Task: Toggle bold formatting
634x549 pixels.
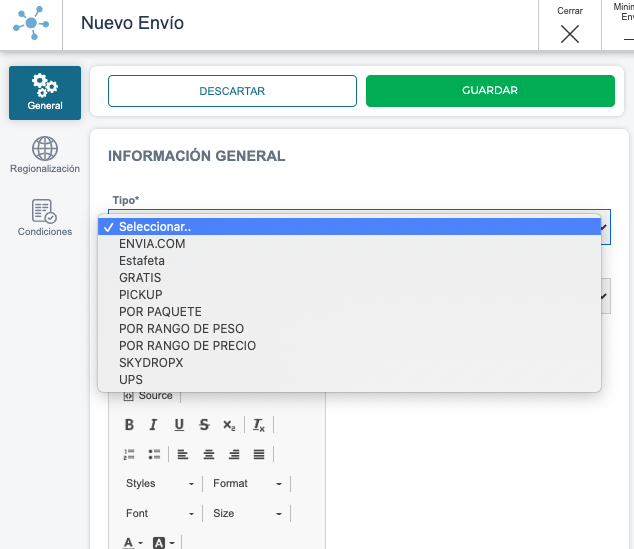Action: coord(129,425)
